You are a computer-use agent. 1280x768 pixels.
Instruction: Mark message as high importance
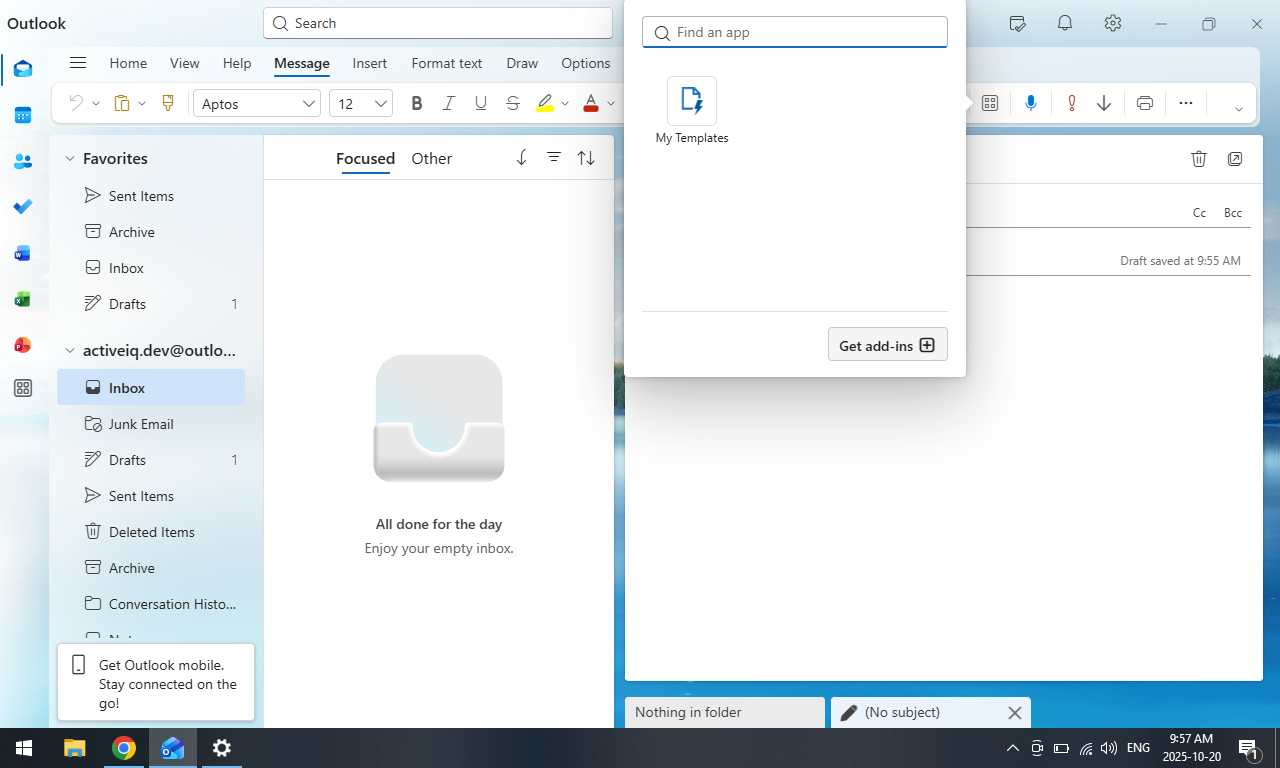tap(1071, 103)
